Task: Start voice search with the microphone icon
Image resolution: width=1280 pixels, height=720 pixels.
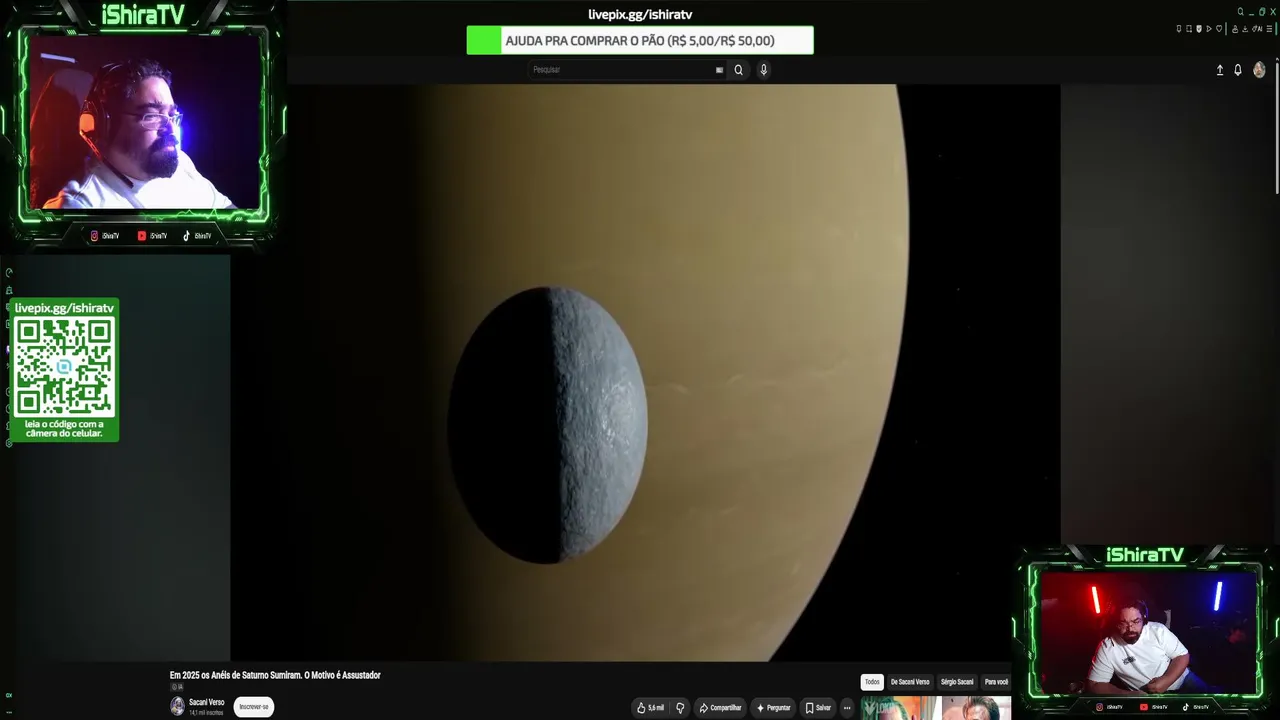Action: coord(763,70)
